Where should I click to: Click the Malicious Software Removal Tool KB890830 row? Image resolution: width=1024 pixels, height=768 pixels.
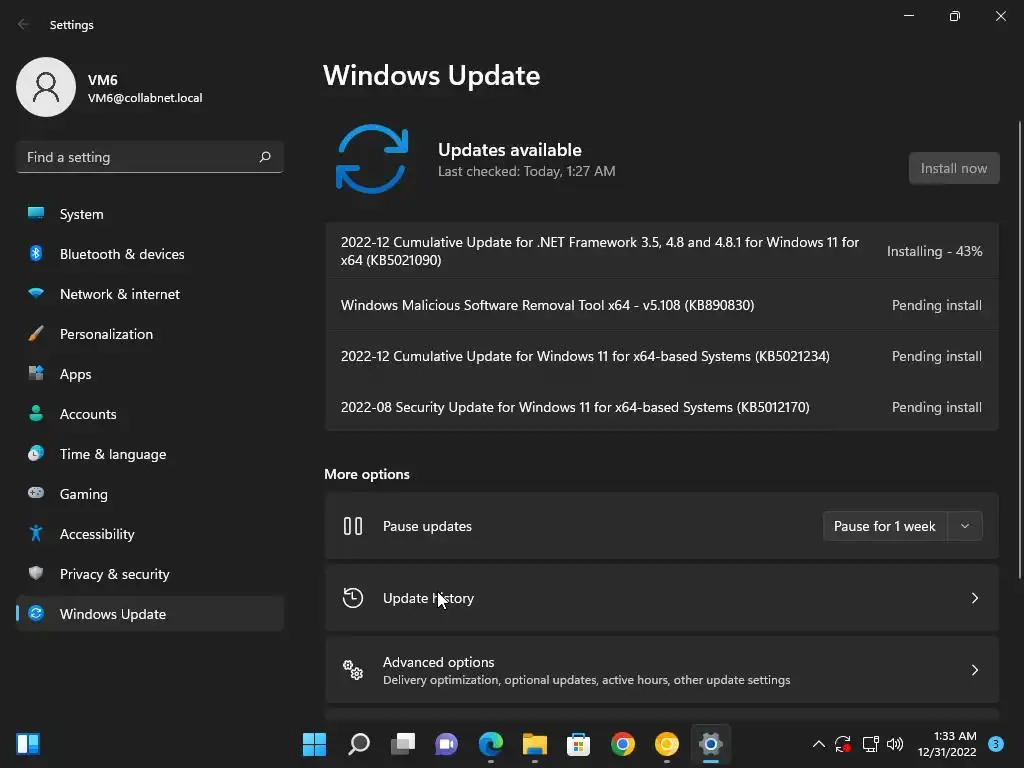[x=662, y=305]
